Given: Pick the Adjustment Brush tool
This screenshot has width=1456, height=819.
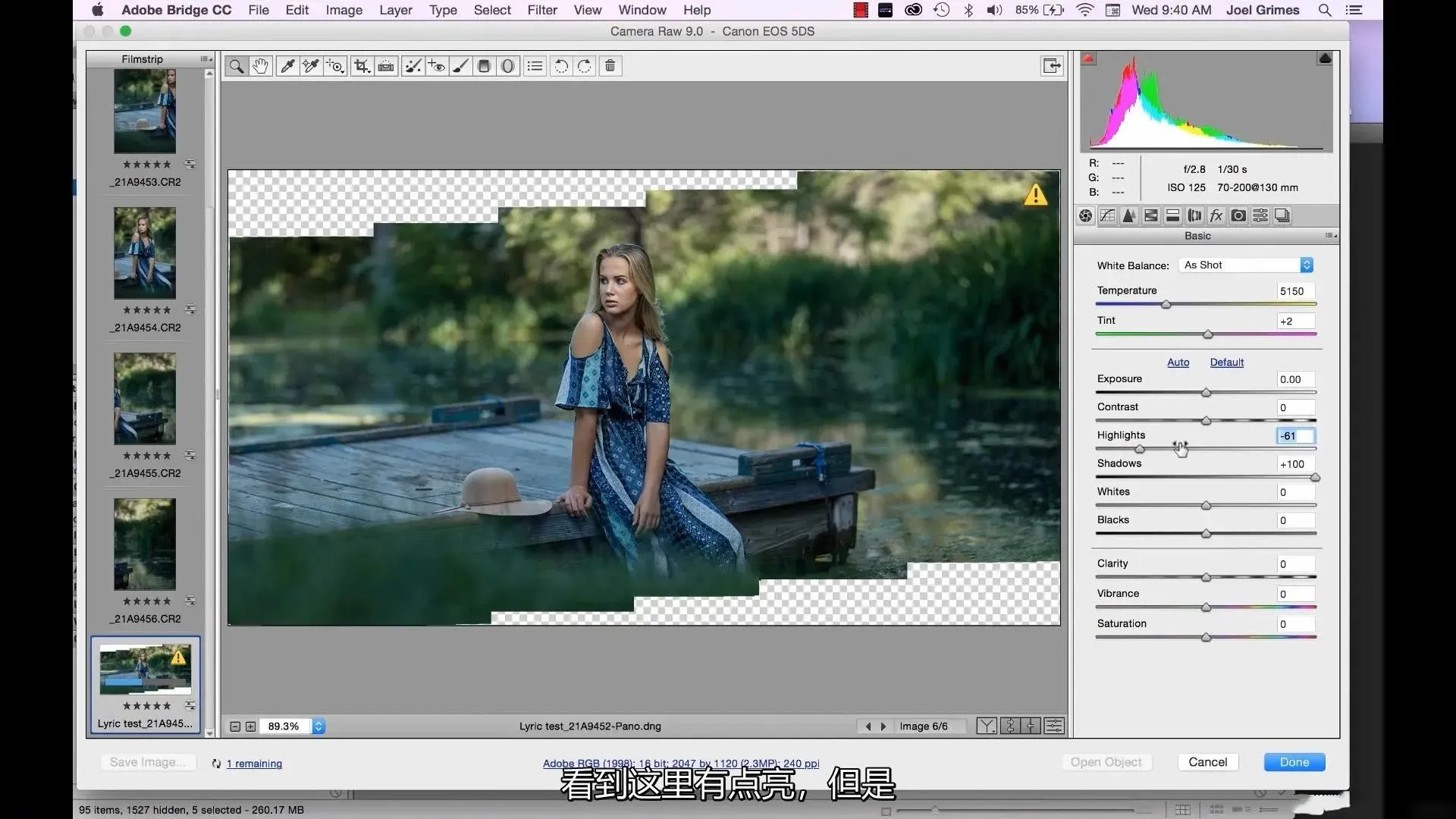Looking at the screenshot, I should 460,67.
